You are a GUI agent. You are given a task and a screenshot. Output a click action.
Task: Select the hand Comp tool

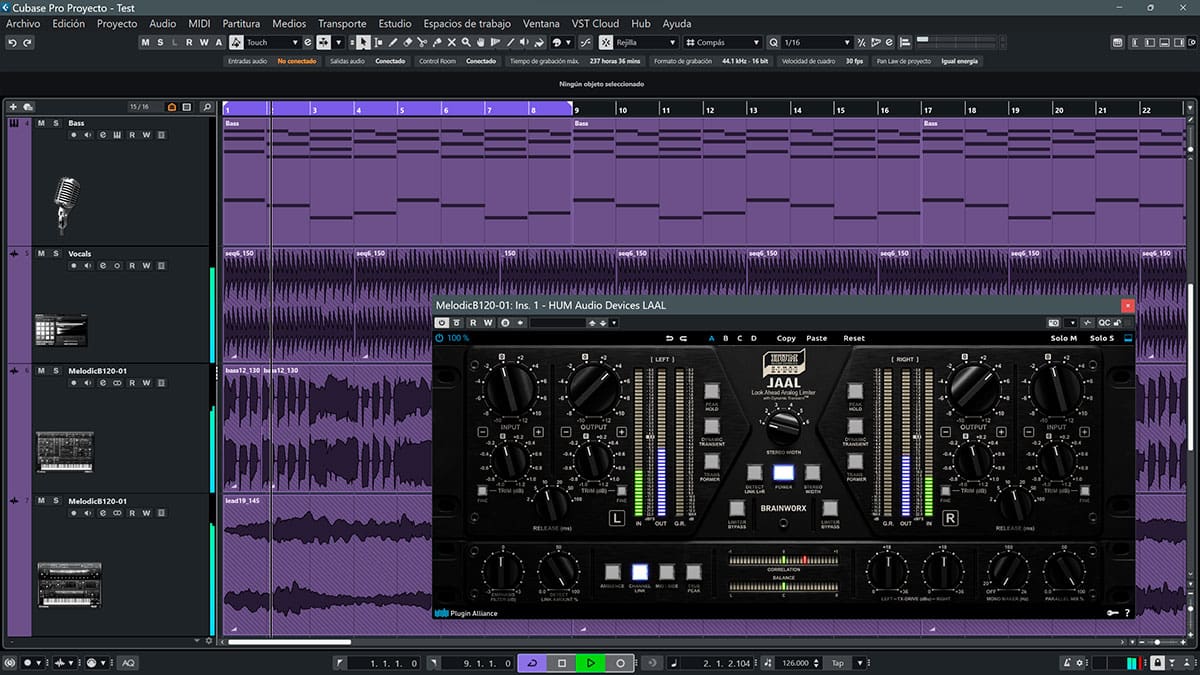pyautogui.click(x=481, y=42)
